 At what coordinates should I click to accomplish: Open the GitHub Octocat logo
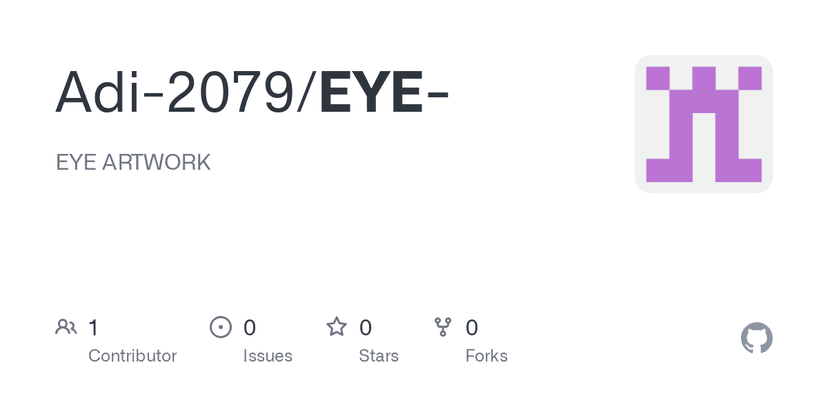pyautogui.click(x=757, y=338)
